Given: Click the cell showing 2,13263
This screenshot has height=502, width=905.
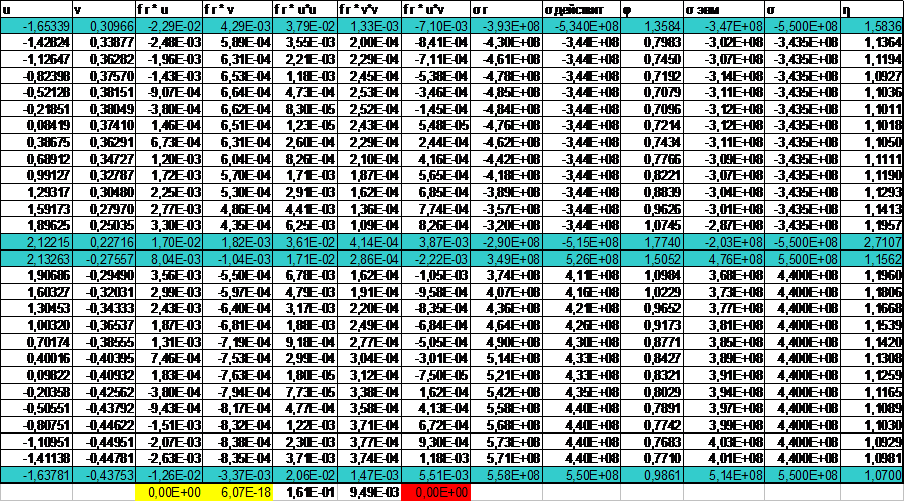Looking at the screenshot, I should coord(36,258).
